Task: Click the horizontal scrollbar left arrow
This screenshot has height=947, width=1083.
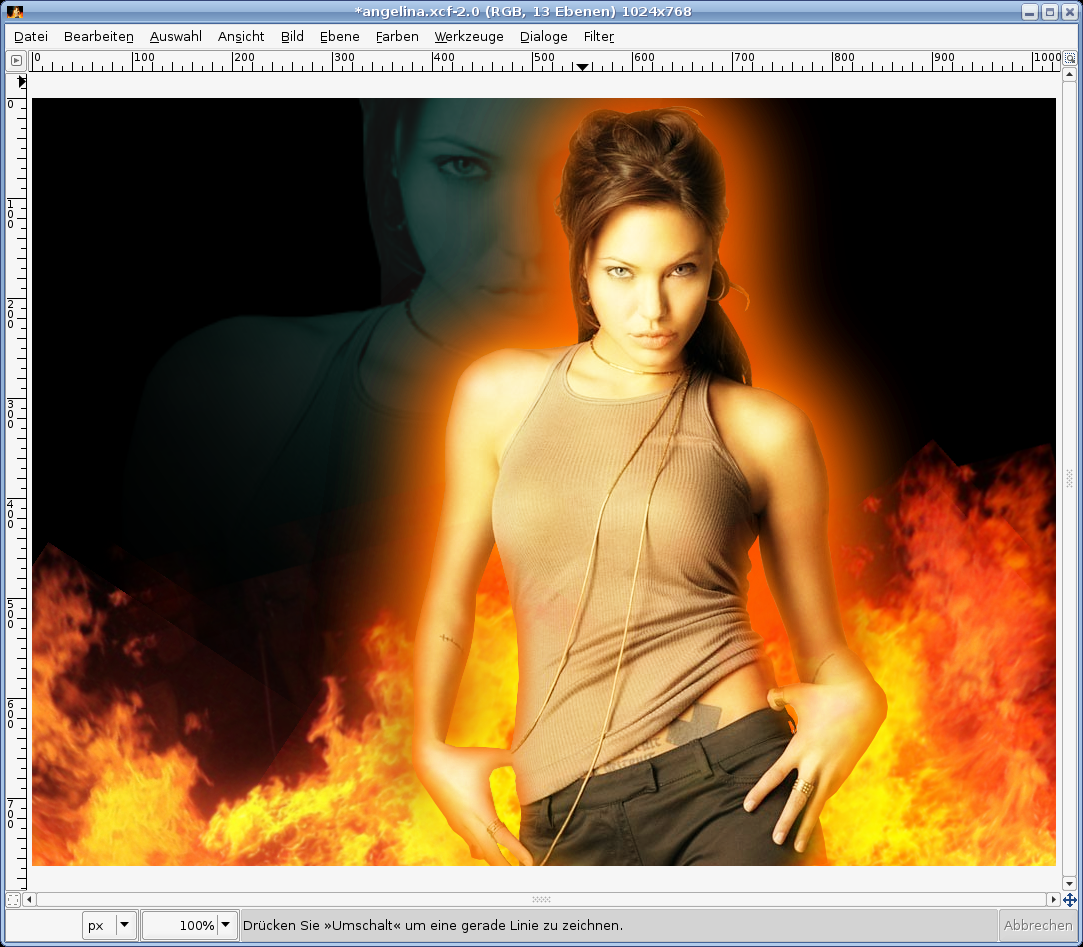Action: 30,900
